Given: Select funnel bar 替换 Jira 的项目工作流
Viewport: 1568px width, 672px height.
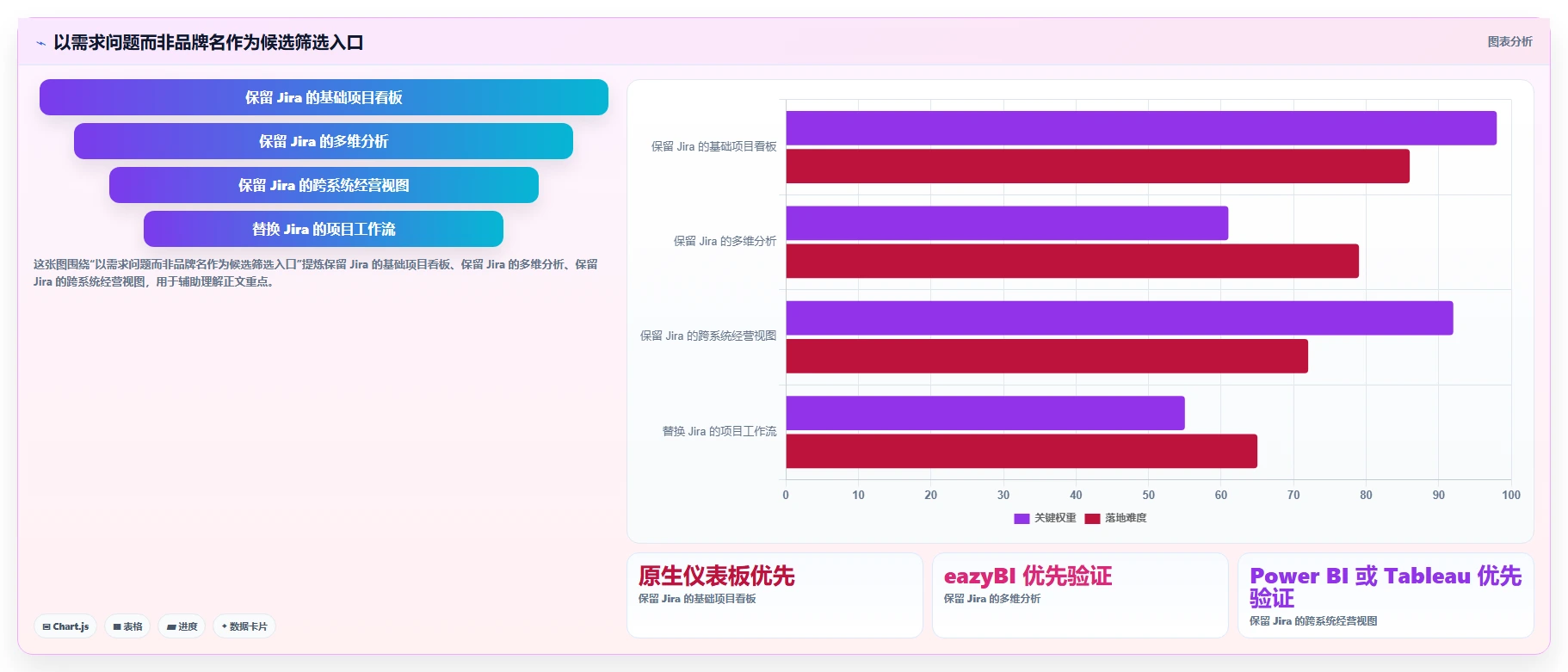Looking at the screenshot, I should 324,229.
